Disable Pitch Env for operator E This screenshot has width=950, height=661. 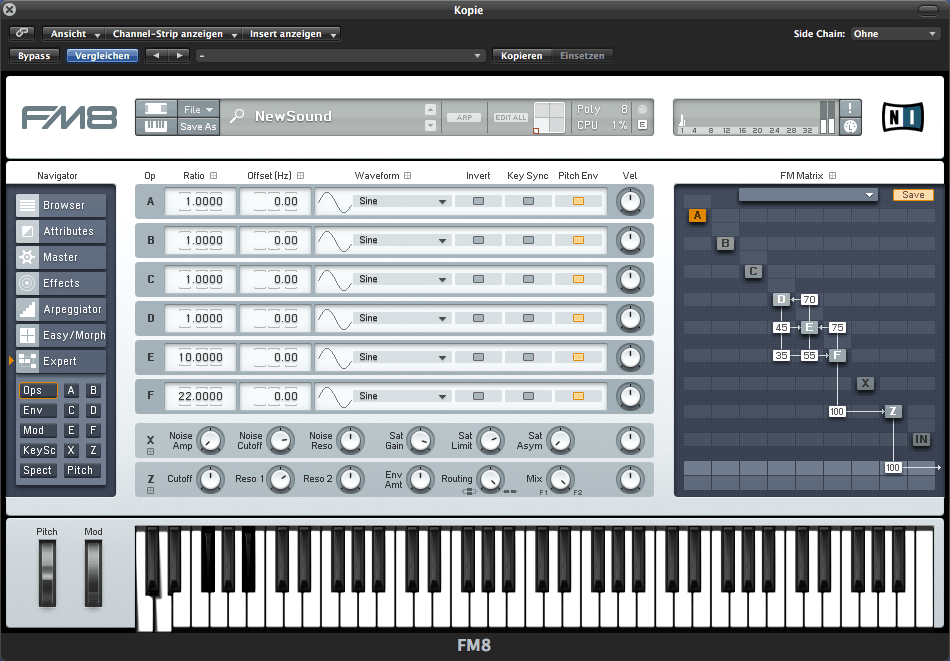pos(578,357)
